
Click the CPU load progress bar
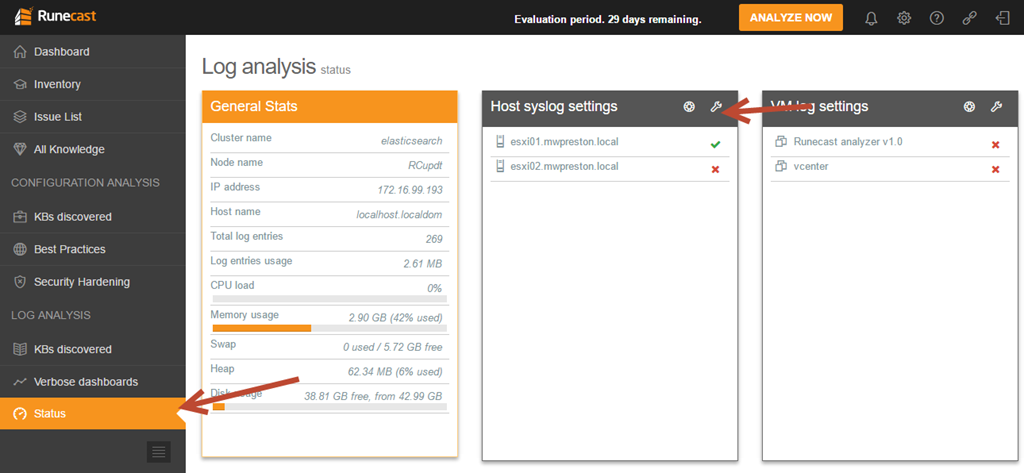click(330, 299)
